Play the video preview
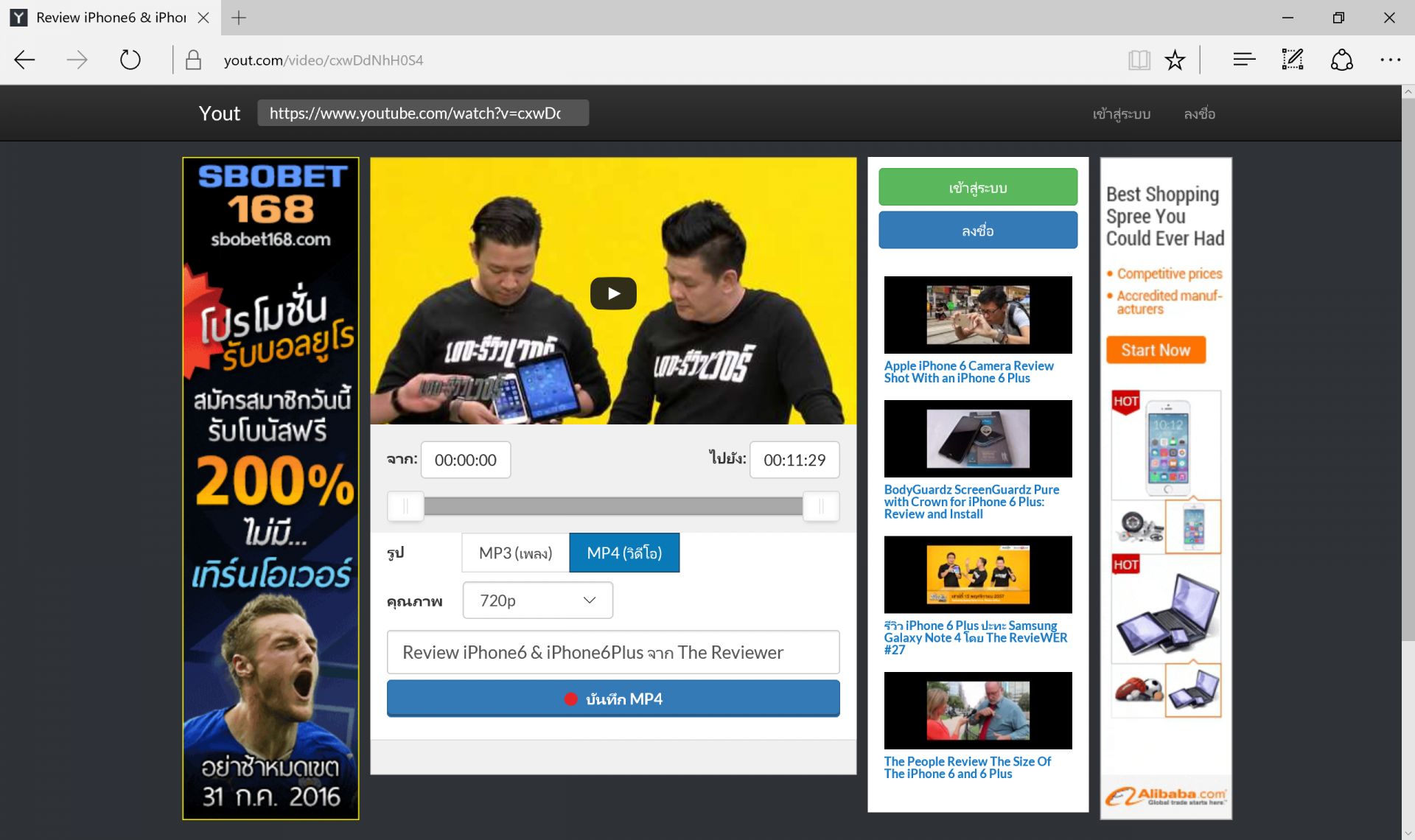This screenshot has width=1415, height=840. pyautogui.click(x=613, y=293)
